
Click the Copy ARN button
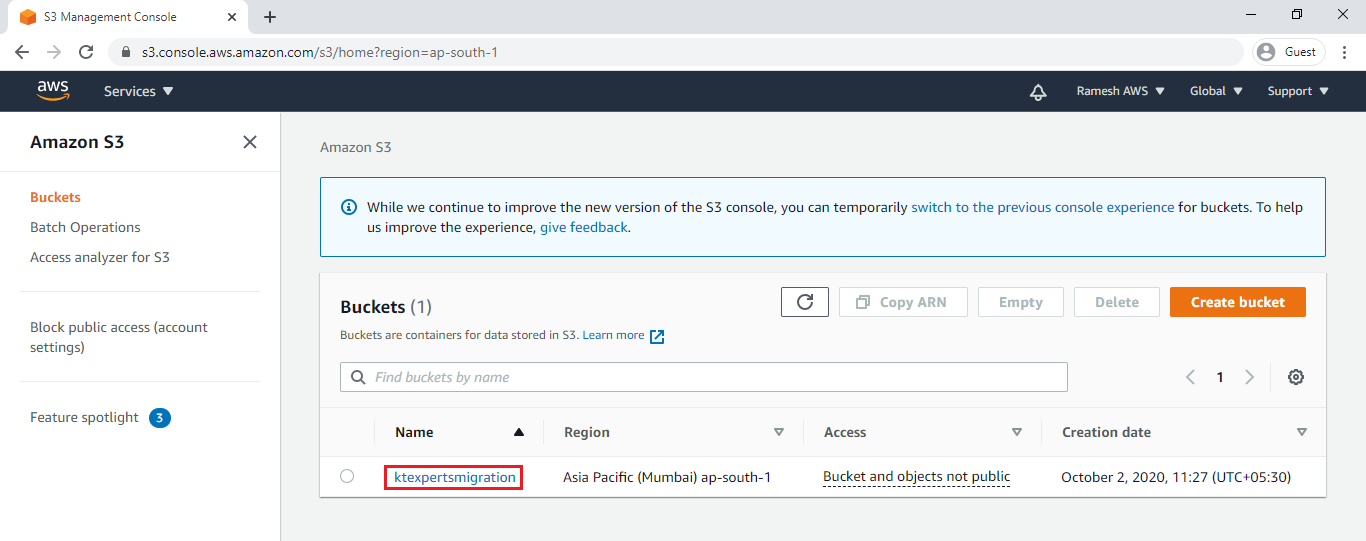click(903, 302)
